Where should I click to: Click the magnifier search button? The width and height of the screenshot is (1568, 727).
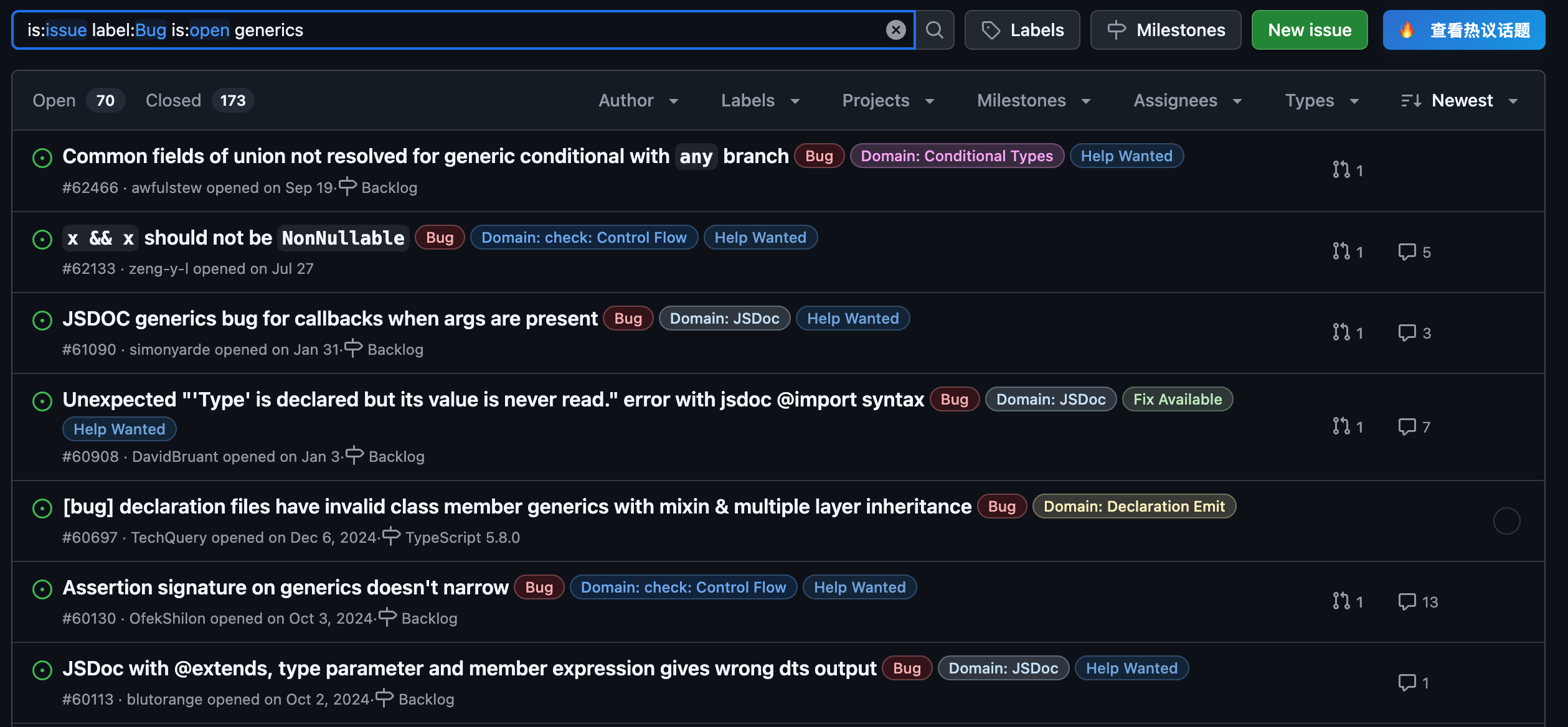(x=934, y=30)
